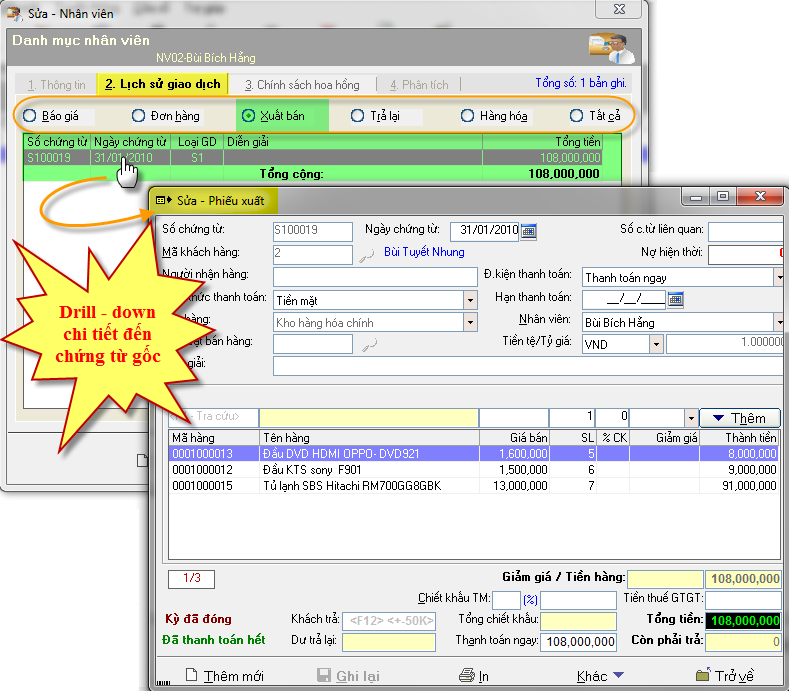The width and height of the screenshot is (789, 691).
Task: Click the printer icon labeled In
Action: [465, 675]
